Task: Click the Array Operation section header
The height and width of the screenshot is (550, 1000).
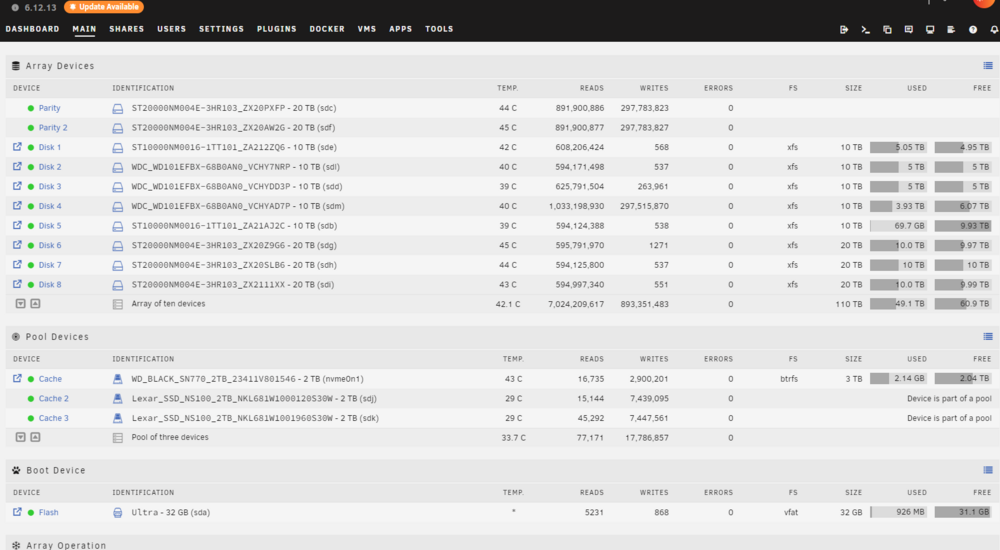Action: tap(66, 546)
